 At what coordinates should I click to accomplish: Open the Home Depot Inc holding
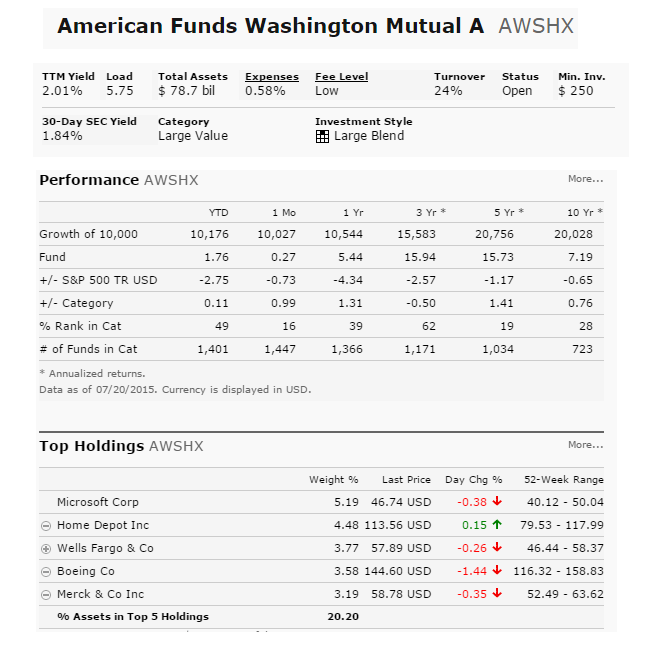(x=102, y=525)
